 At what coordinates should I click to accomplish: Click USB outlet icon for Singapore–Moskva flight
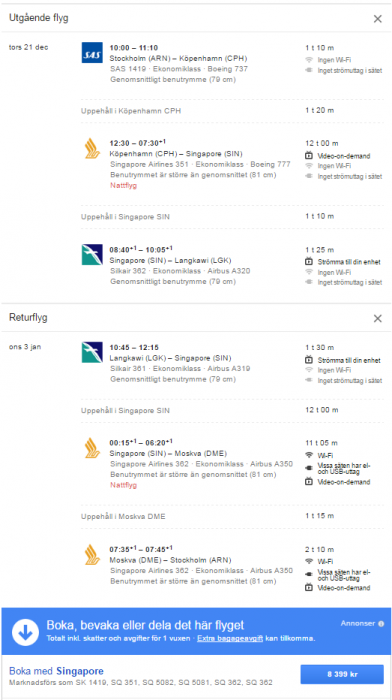(x=309, y=468)
